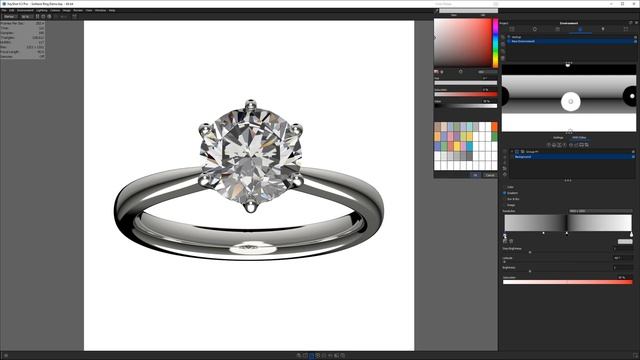
Task: Click the icon in the bottom-left corner of the status bar
Action: [6, 356]
